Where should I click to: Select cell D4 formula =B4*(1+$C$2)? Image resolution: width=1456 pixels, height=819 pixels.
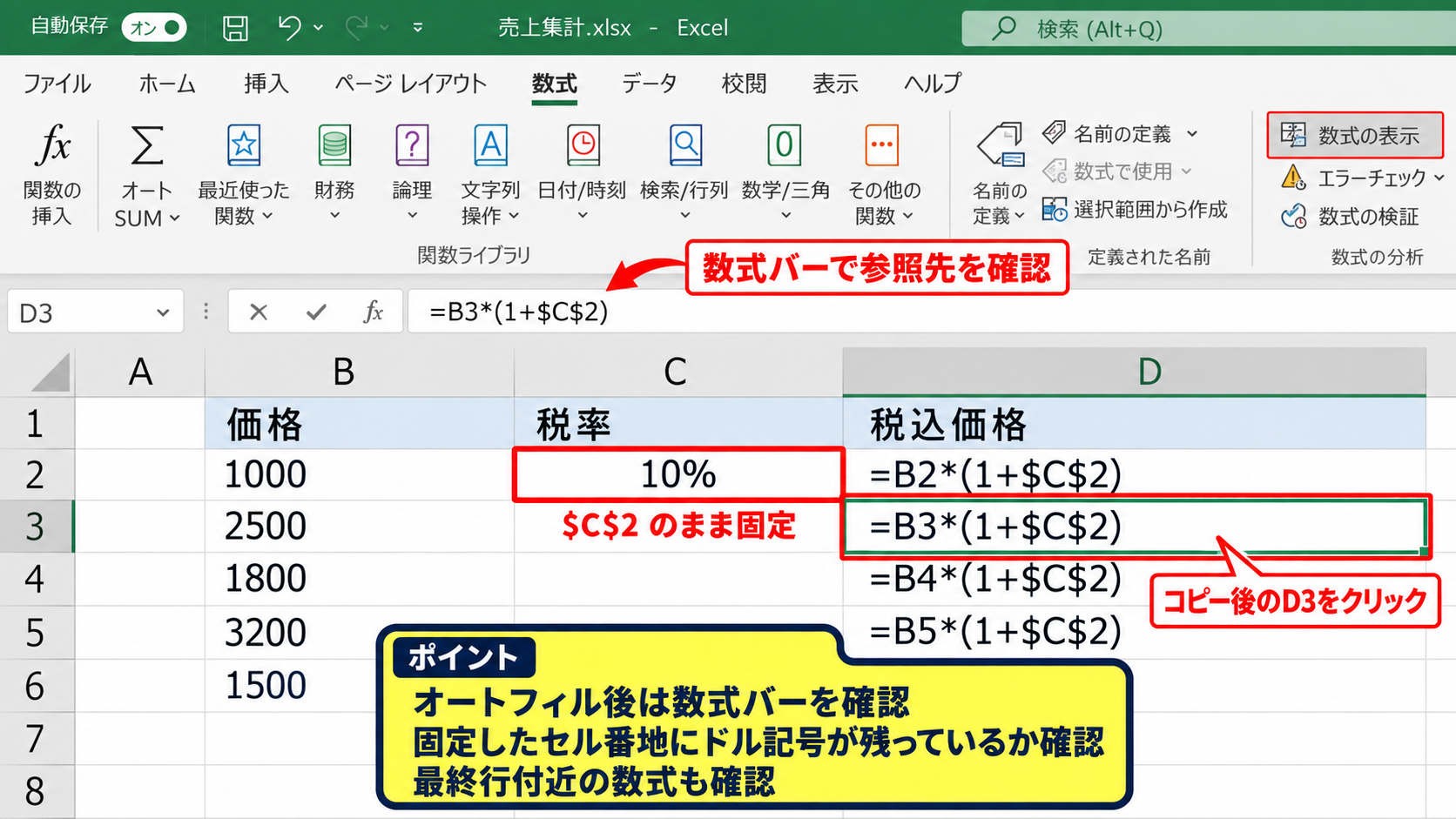(x=1134, y=579)
